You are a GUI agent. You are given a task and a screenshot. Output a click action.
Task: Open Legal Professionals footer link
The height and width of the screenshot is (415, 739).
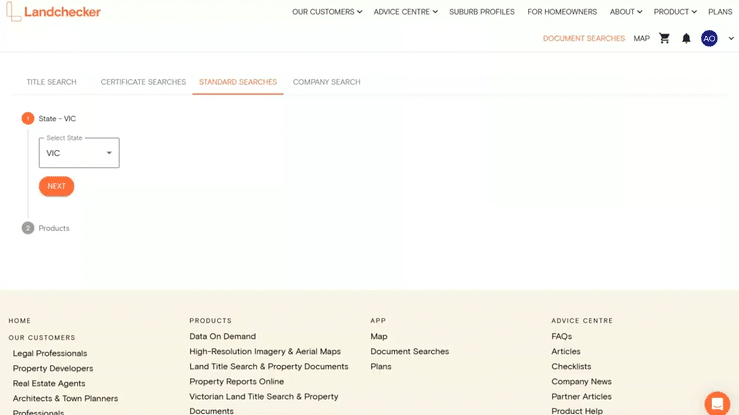50,353
